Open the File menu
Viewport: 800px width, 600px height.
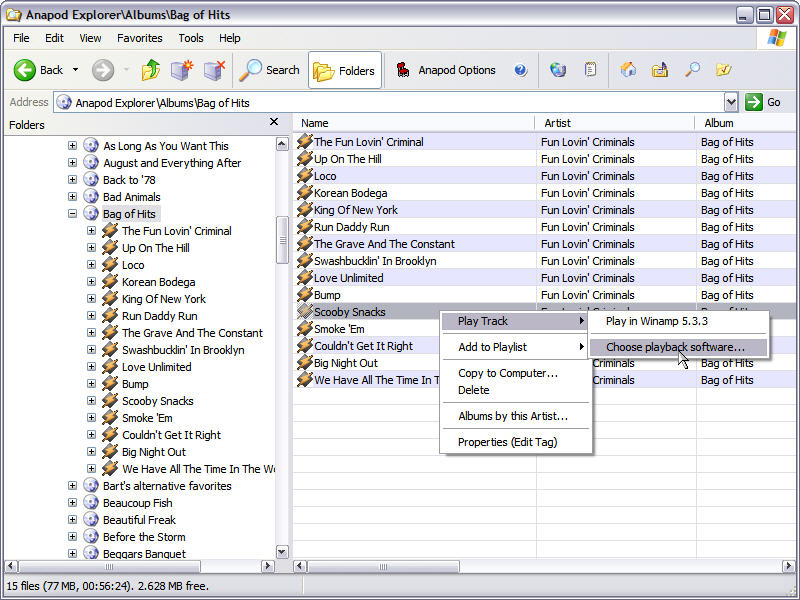click(21, 38)
